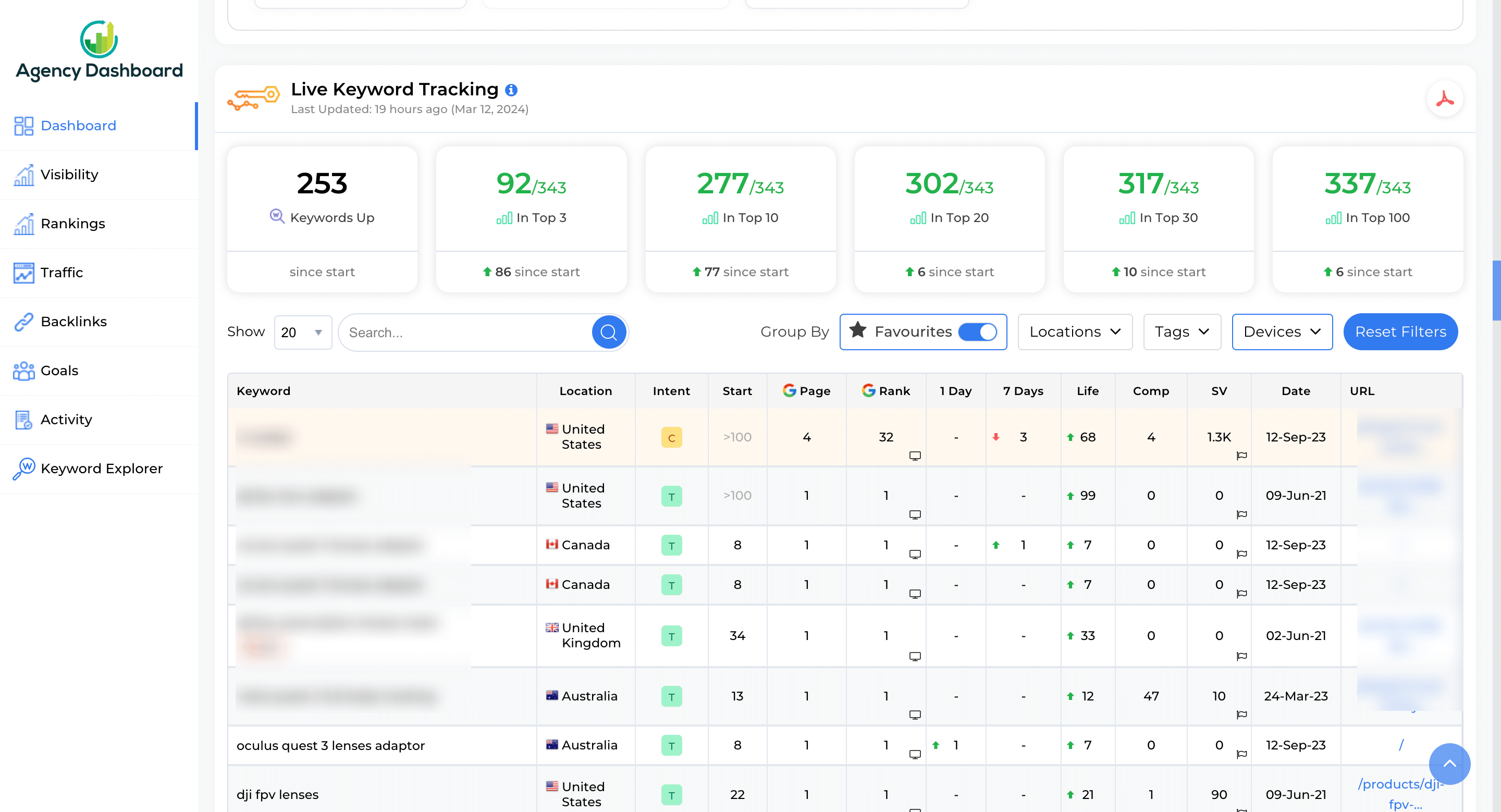The image size is (1501, 812).
Task: Sort table by Keyword column header
Action: click(x=263, y=391)
